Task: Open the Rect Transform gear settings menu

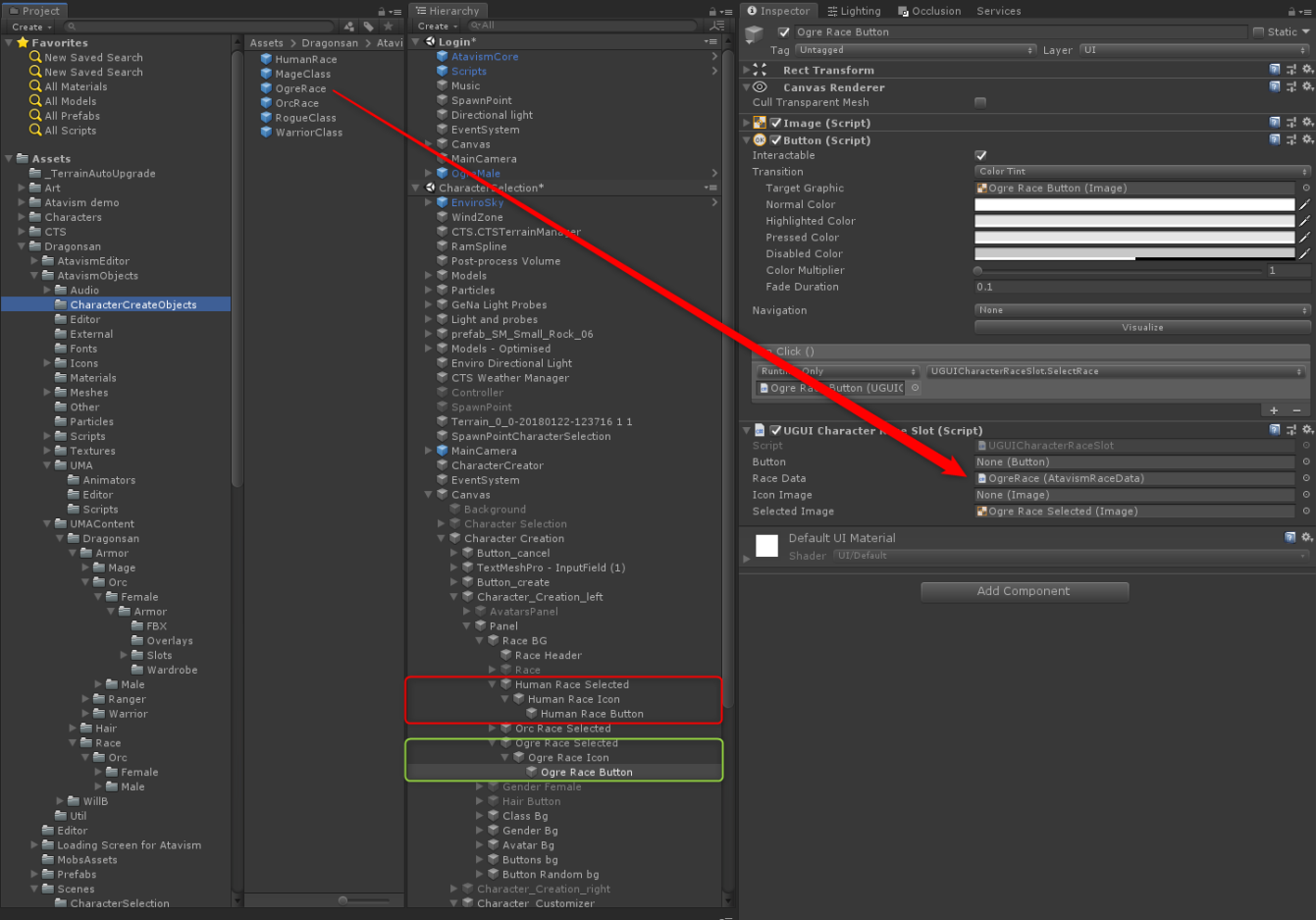Action: [1306, 70]
